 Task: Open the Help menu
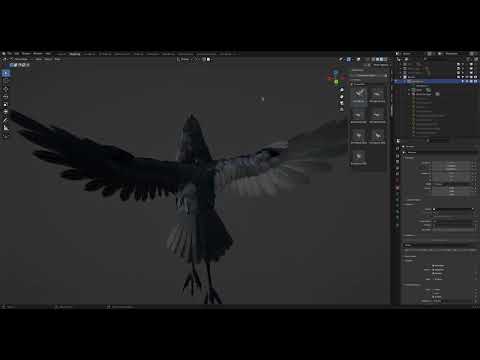tap(48, 54)
